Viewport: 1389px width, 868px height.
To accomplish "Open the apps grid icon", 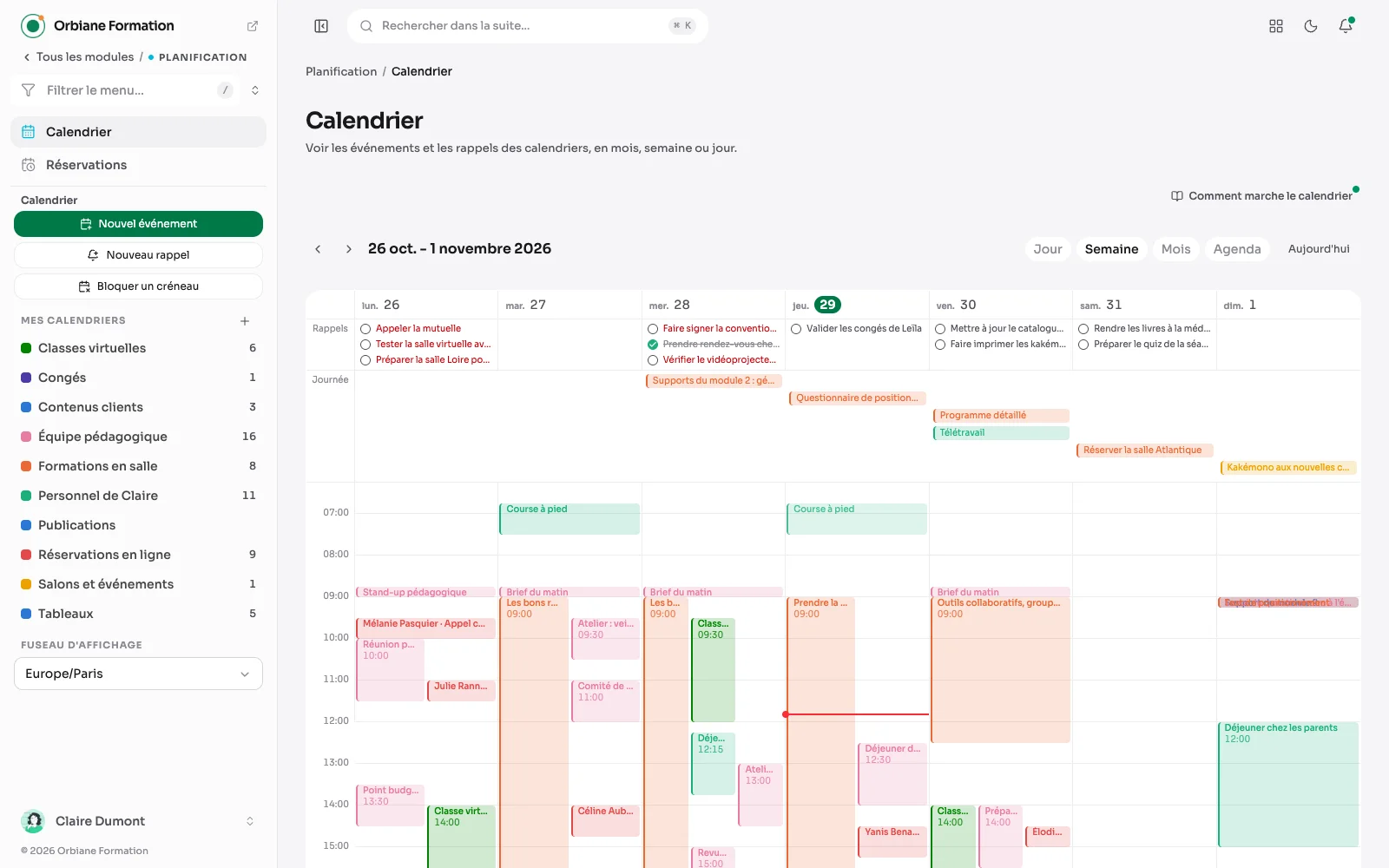I will [x=1276, y=26].
